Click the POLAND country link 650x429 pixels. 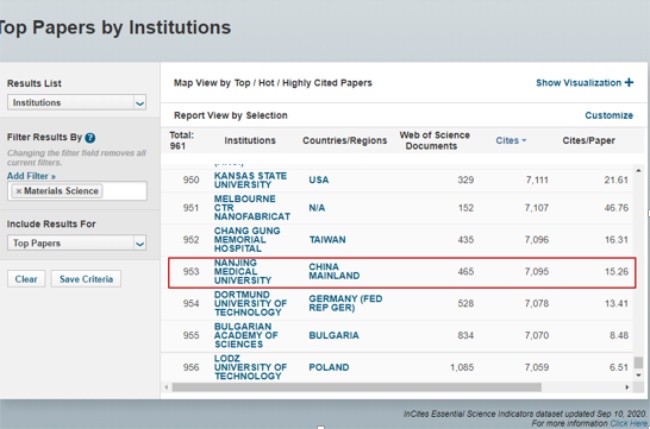point(329,367)
